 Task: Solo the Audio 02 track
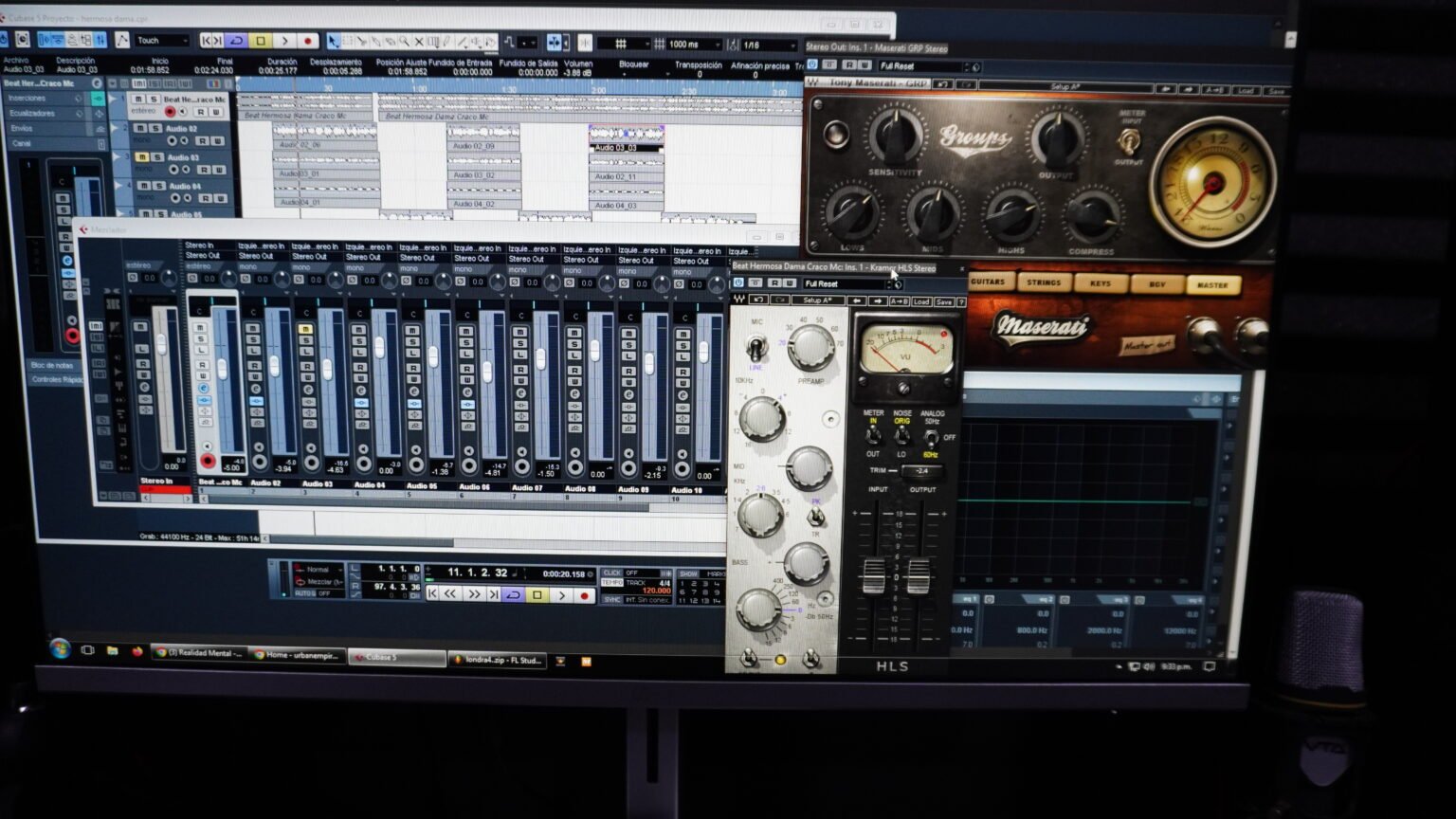point(155,128)
